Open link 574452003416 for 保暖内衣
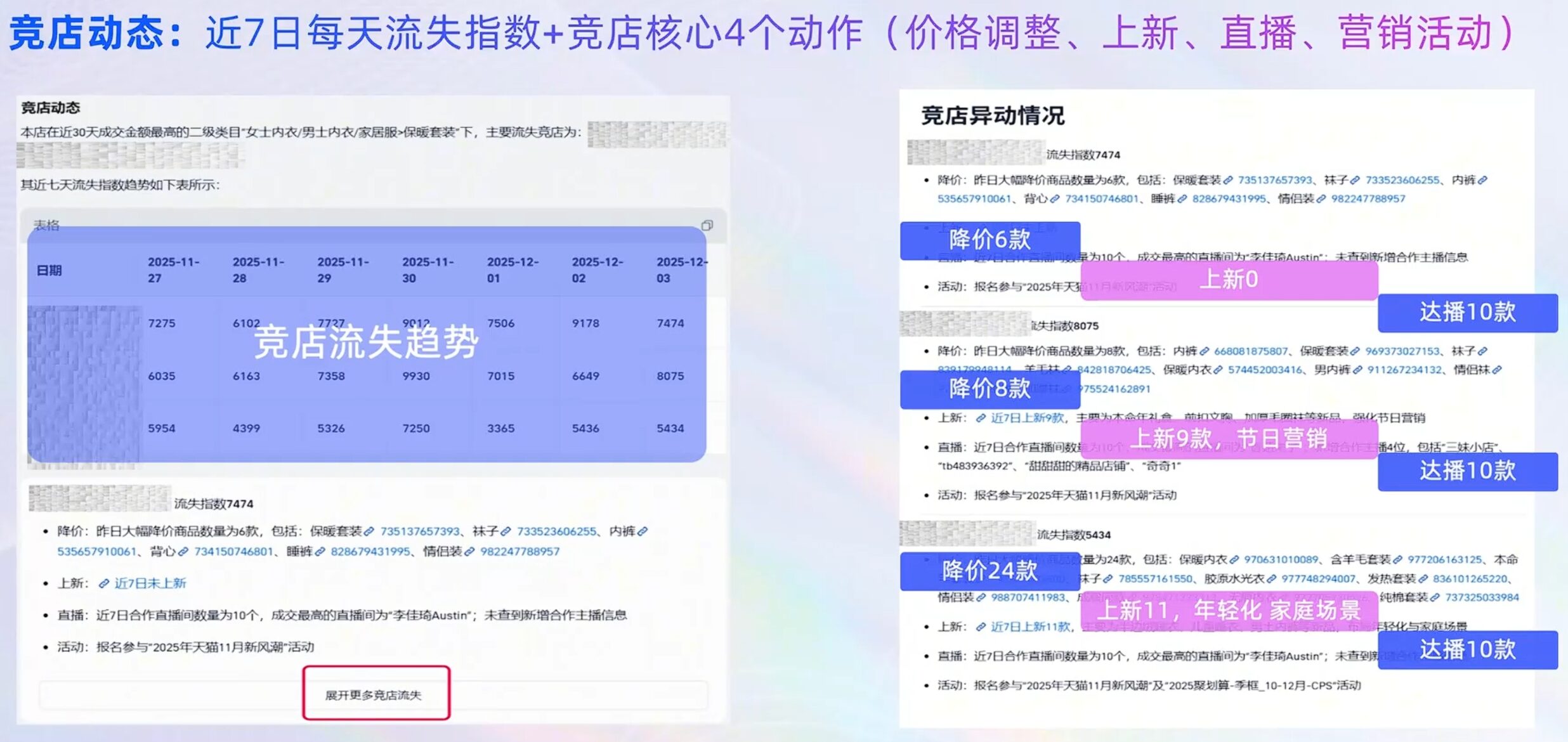The width and height of the screenshot is (1568, 742). (x=1265, y=370)
